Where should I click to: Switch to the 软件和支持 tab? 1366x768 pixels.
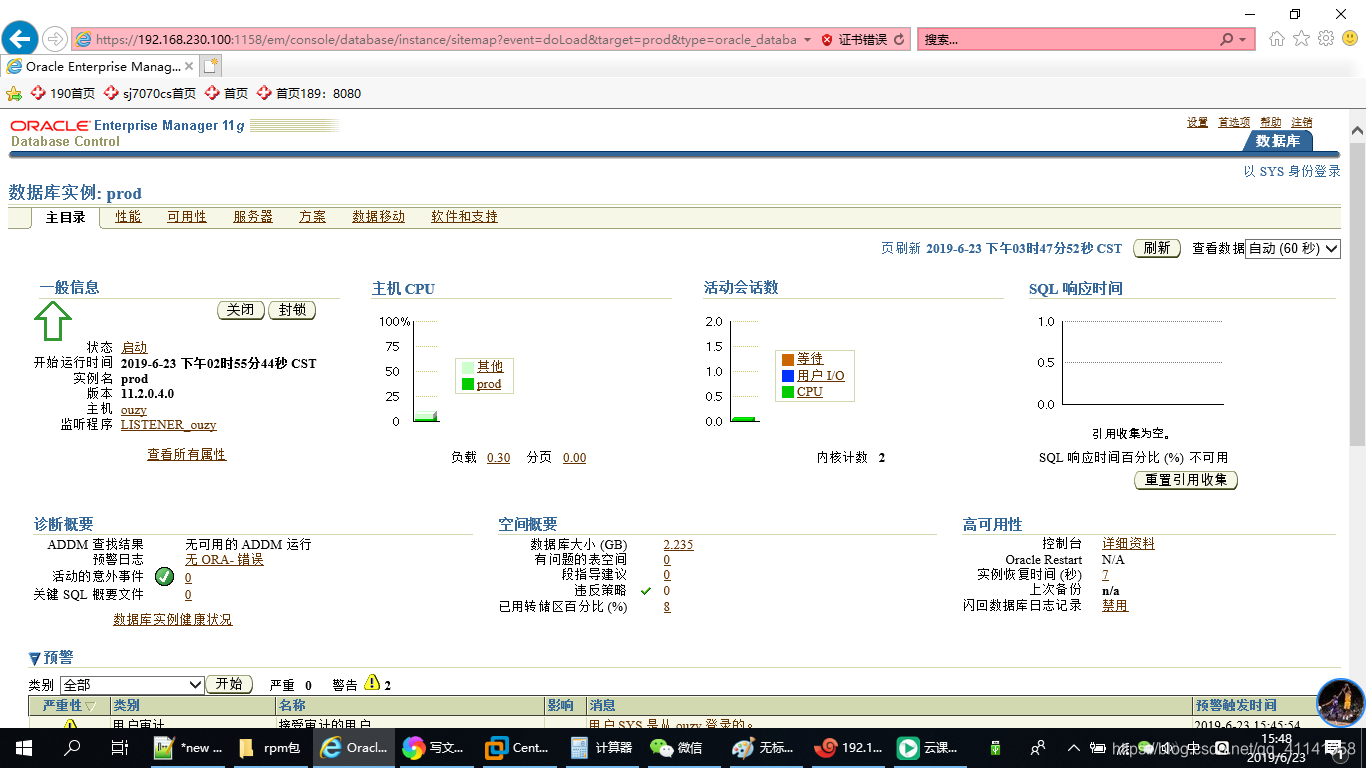pos(464,217)
